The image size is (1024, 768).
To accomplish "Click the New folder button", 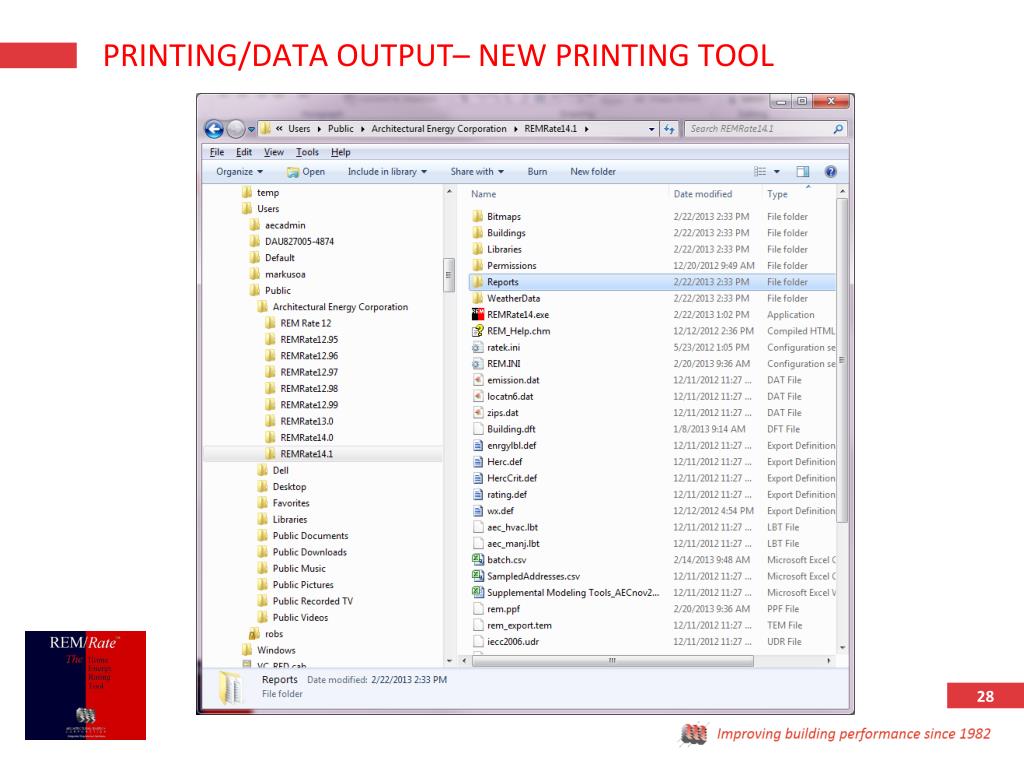I will click(592, 172).
